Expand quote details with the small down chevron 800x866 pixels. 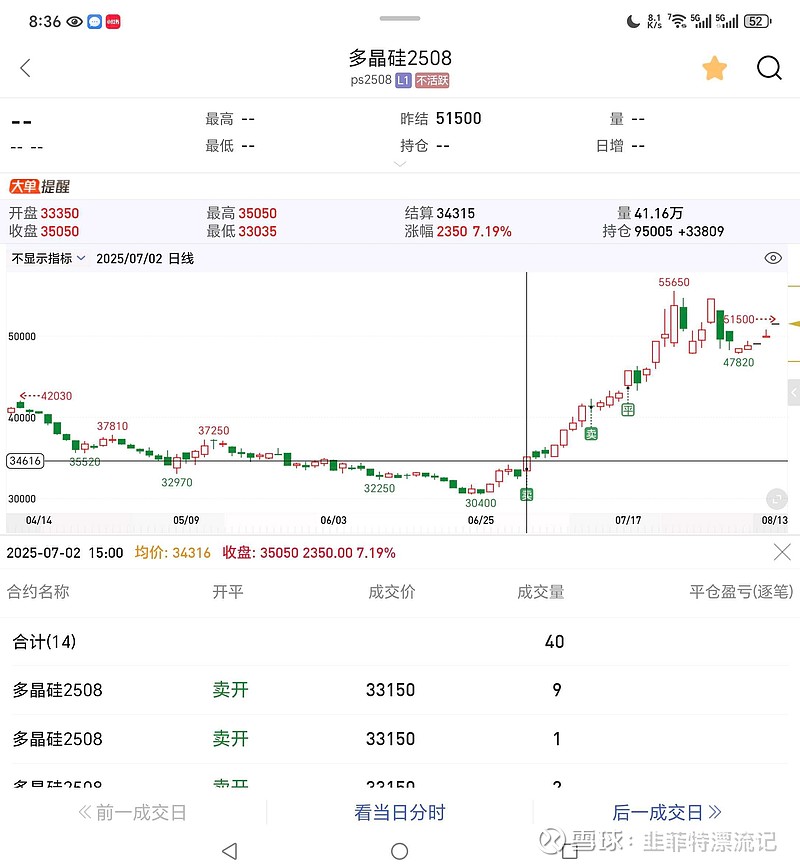400,164
